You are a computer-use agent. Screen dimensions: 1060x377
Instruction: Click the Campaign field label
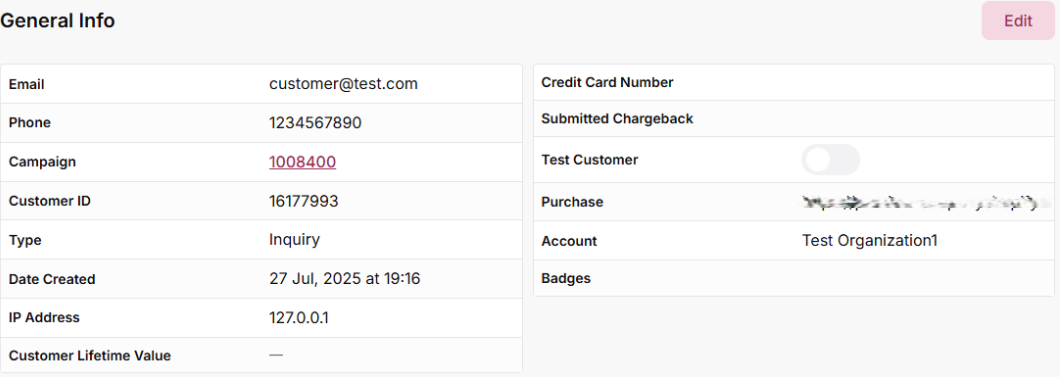click(x=42, y=162)
